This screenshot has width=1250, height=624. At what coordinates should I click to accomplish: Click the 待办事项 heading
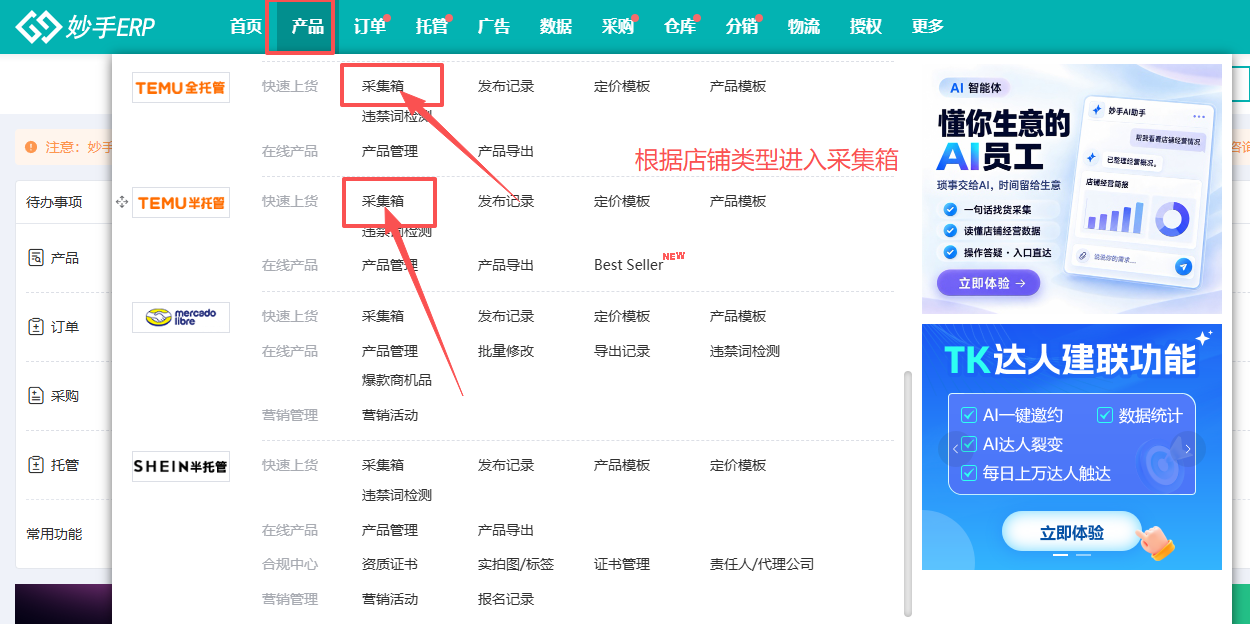tap(54, 202)
